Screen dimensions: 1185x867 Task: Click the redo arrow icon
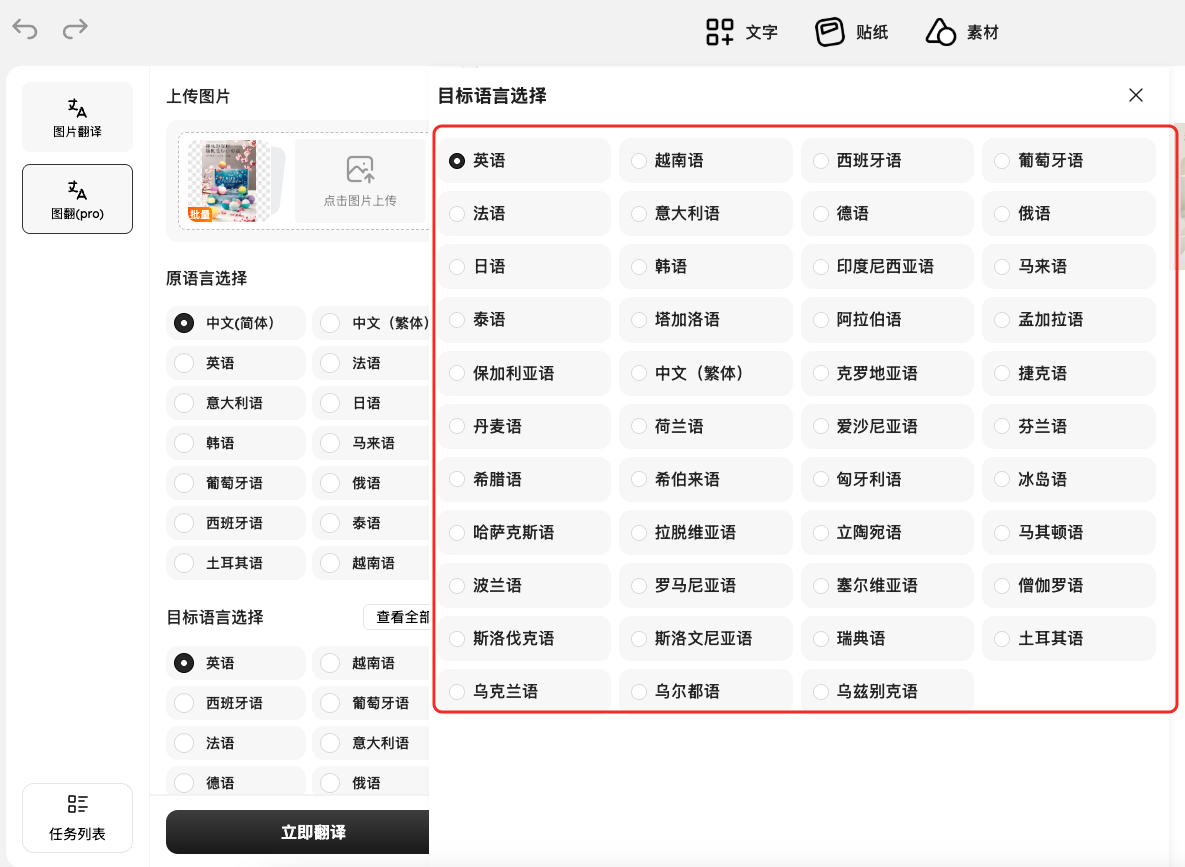75,29
